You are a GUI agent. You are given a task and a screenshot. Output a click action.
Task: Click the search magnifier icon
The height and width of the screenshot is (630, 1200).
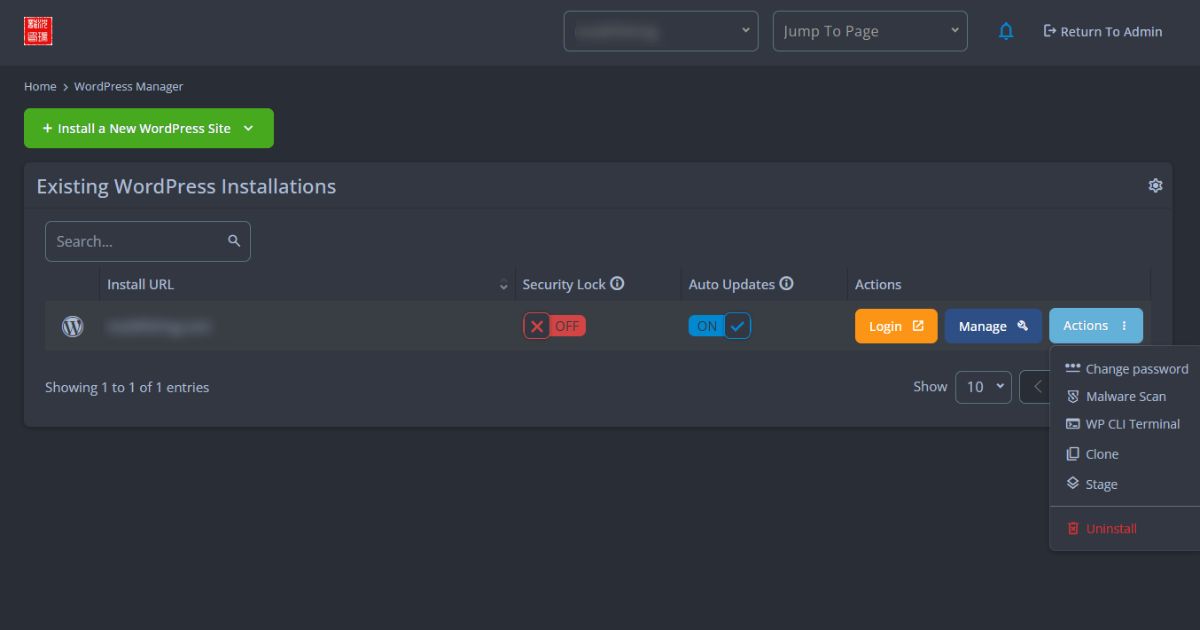(234, 241)
